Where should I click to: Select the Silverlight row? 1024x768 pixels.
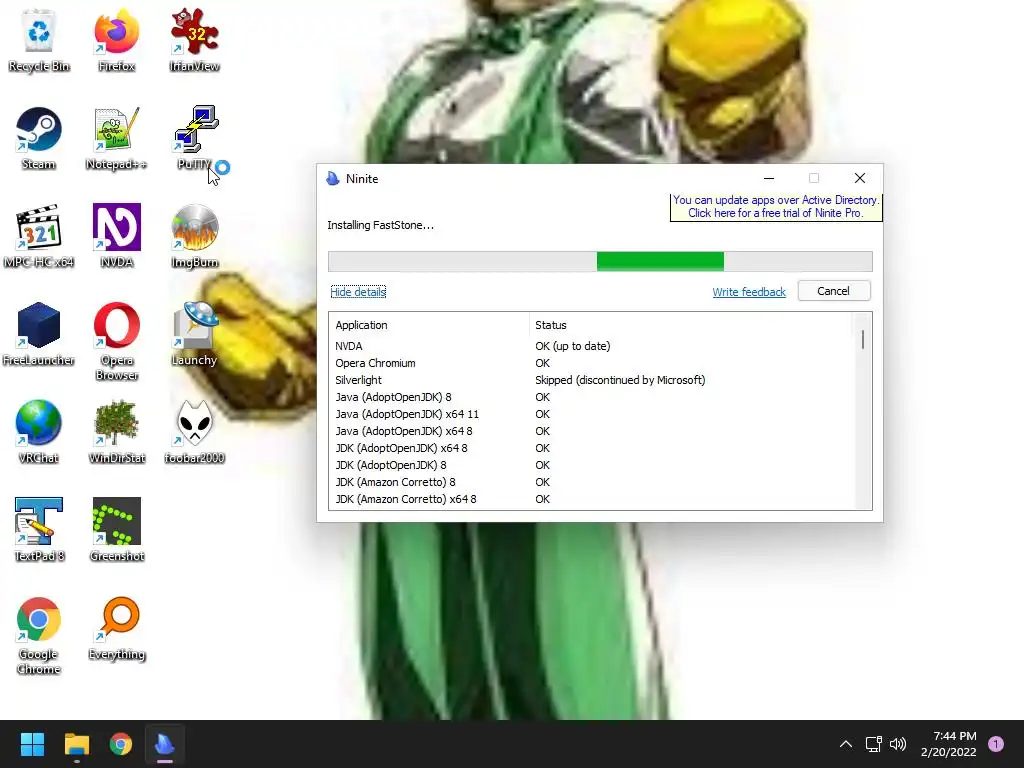pos(591,380)
